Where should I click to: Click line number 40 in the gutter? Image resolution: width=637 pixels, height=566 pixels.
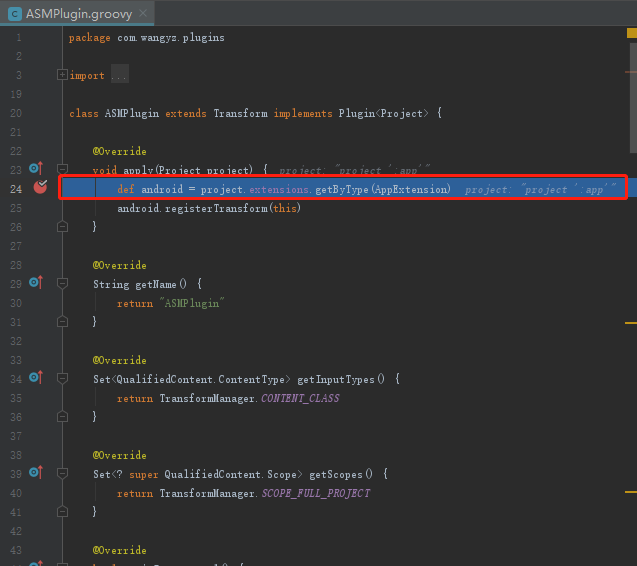[16, 493]
